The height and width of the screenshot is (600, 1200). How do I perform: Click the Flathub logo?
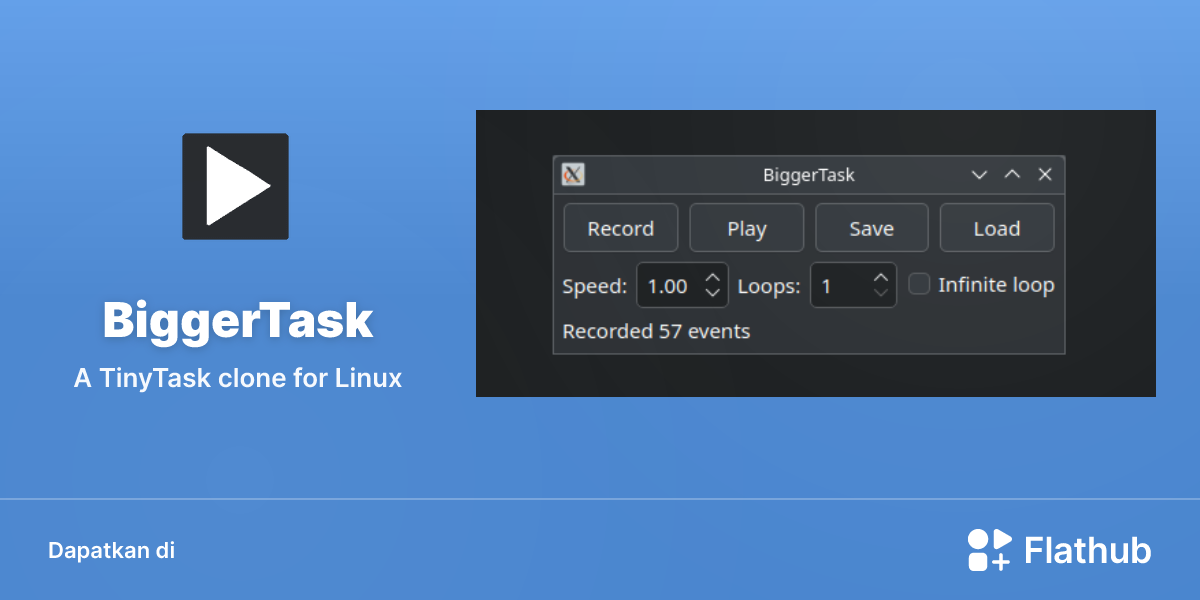tap(1059, 550)
